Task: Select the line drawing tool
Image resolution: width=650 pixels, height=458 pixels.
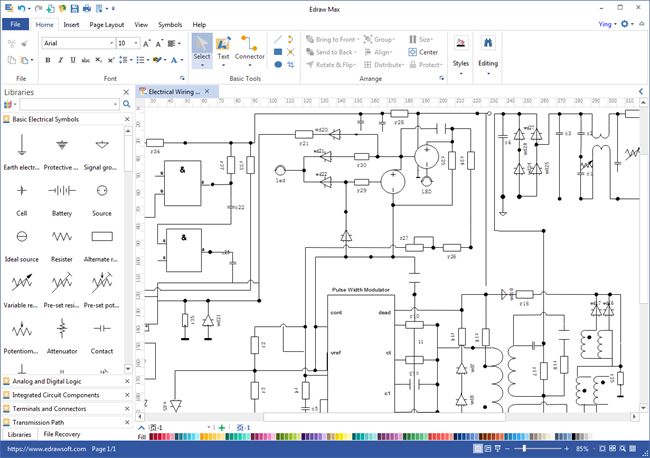Action: (278, 39)
